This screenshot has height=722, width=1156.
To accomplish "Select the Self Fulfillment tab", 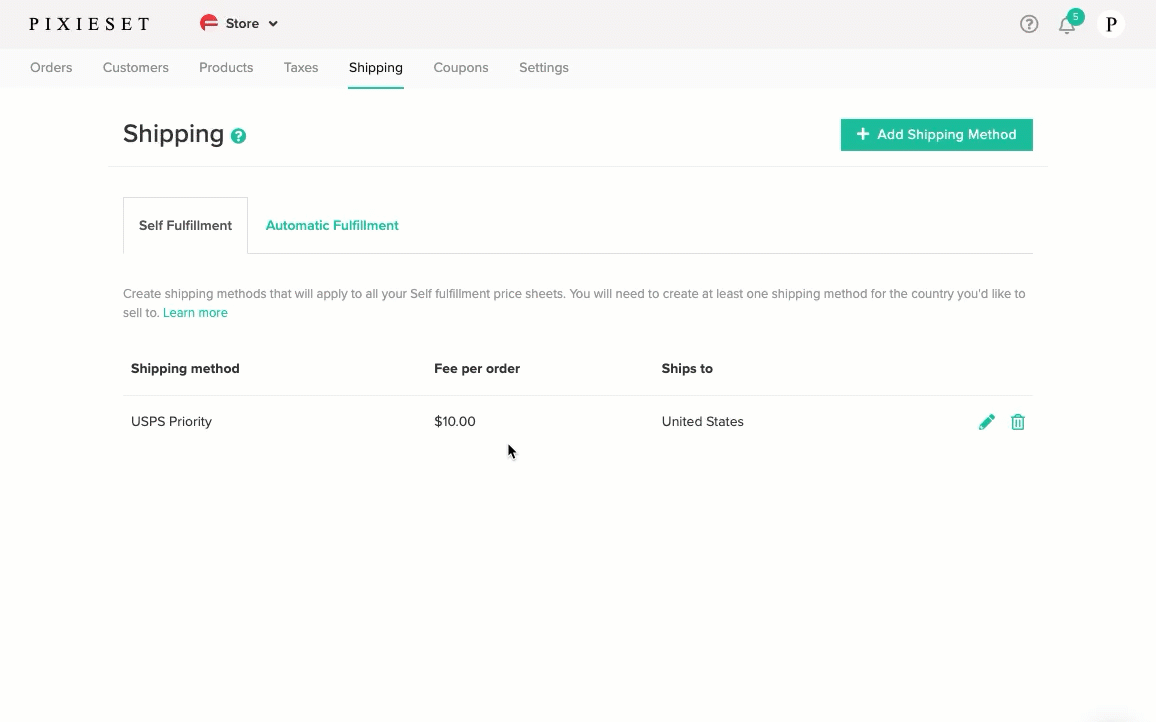I will [x=185, y=225].
